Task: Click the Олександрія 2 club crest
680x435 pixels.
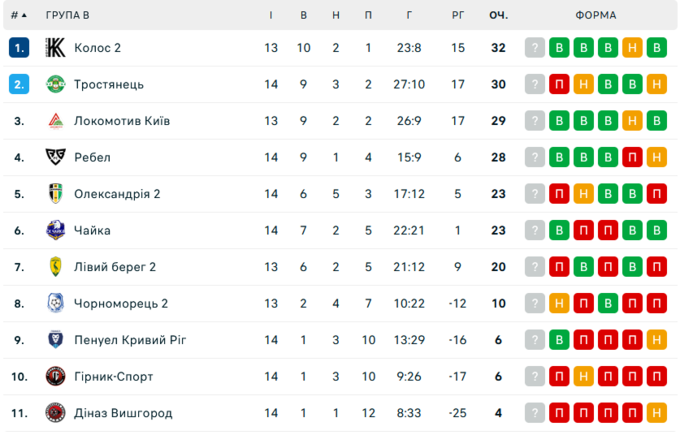Action: point(55,194)
